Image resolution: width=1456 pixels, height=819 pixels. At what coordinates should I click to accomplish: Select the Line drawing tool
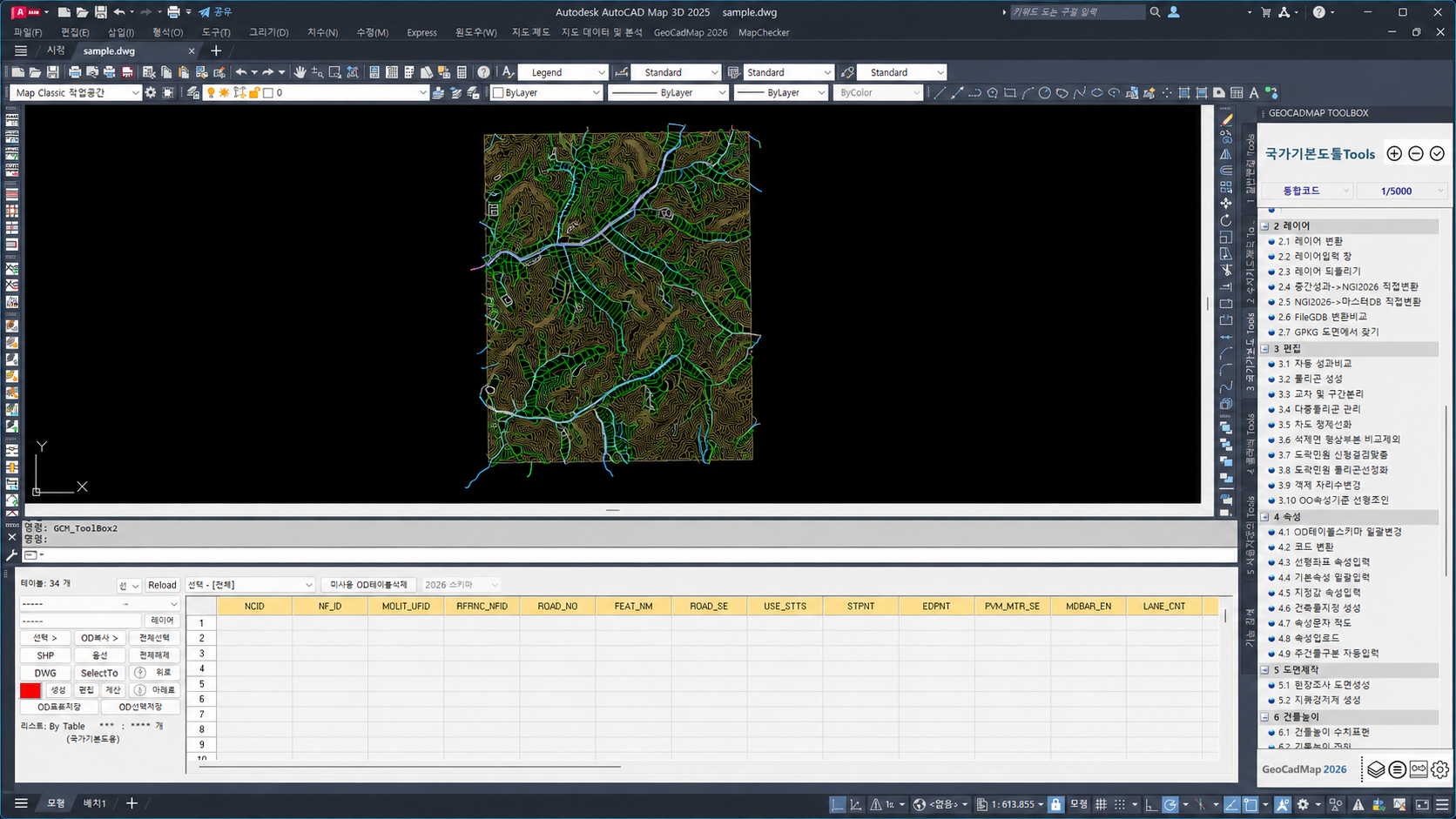tap(940, 93)
